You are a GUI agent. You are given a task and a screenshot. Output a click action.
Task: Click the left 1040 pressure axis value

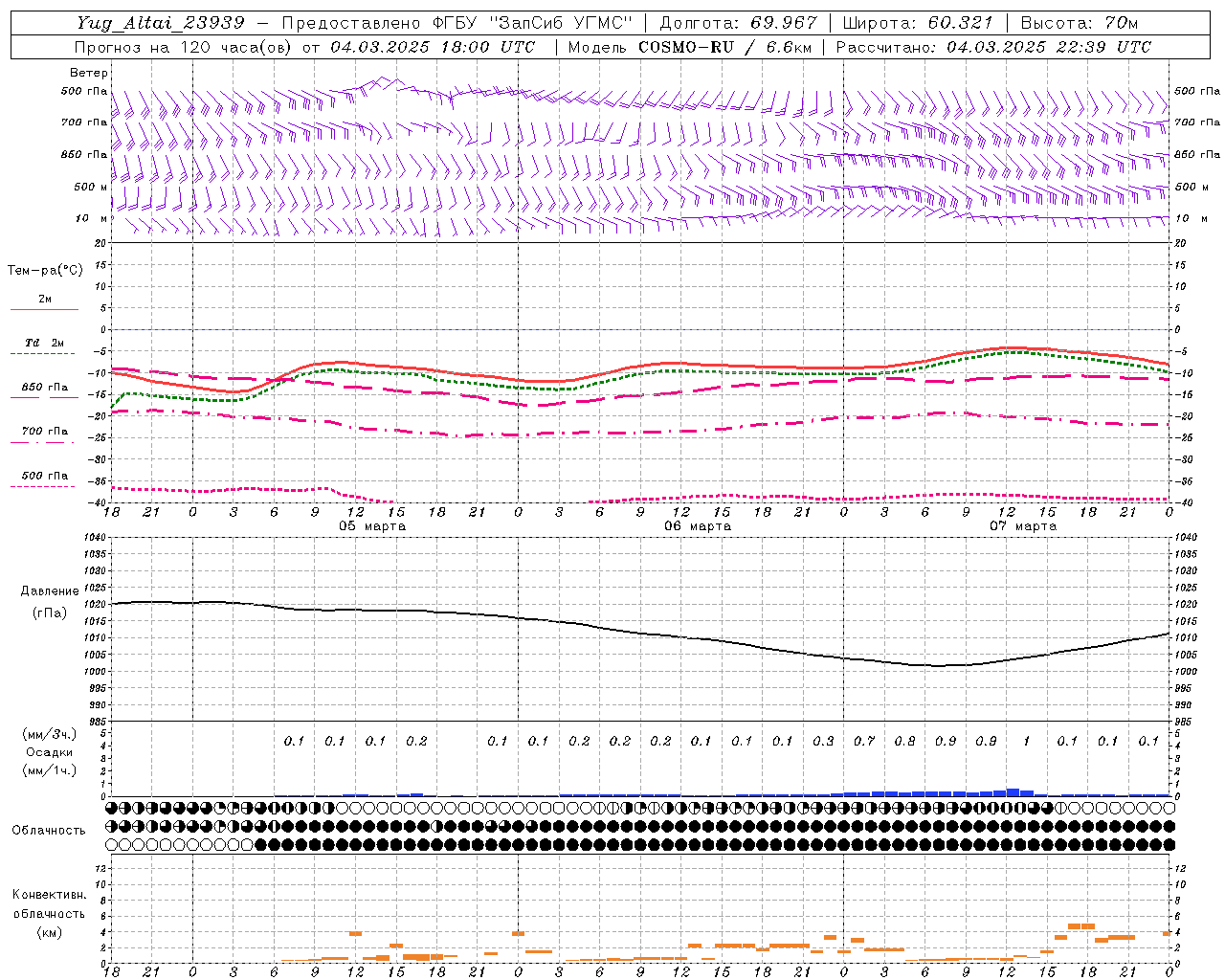93,538
